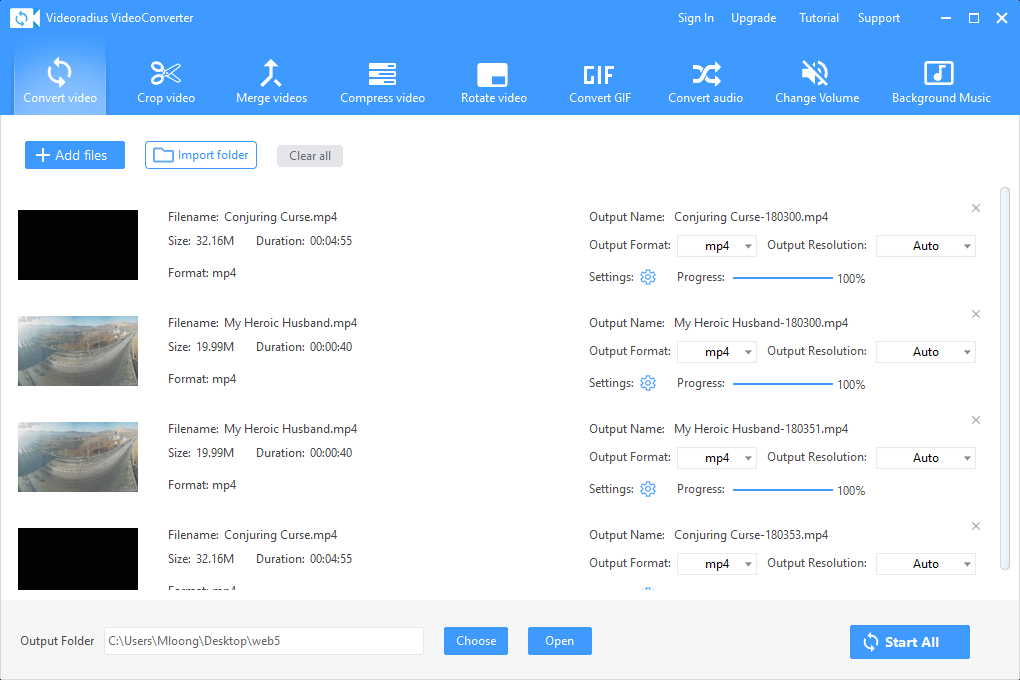Expand the Output Format dropdown for Conjuring Curse
The image size is (1020, 680).
coord(716,245)
